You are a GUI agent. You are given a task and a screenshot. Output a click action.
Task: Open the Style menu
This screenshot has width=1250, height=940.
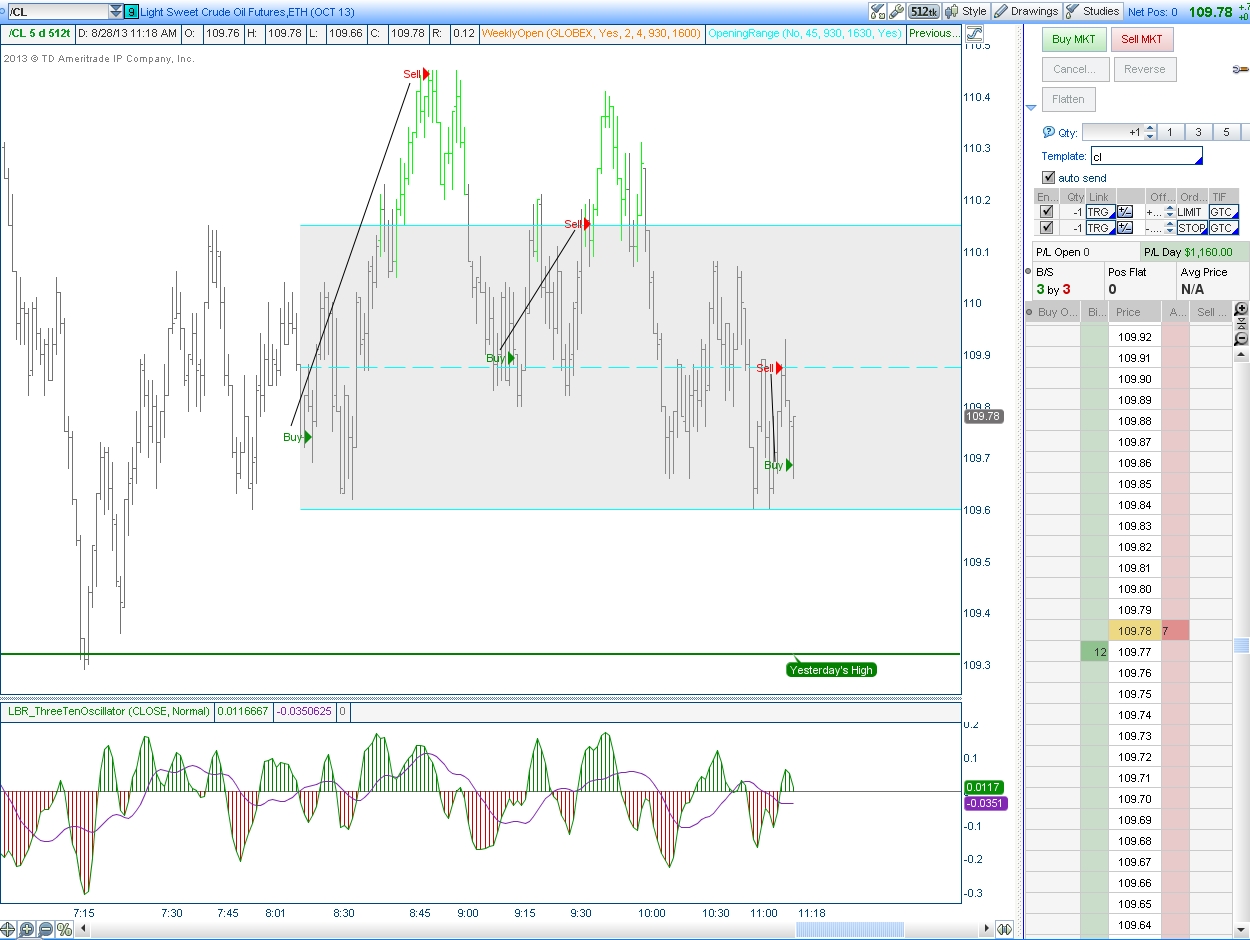[x=967, y=11]
